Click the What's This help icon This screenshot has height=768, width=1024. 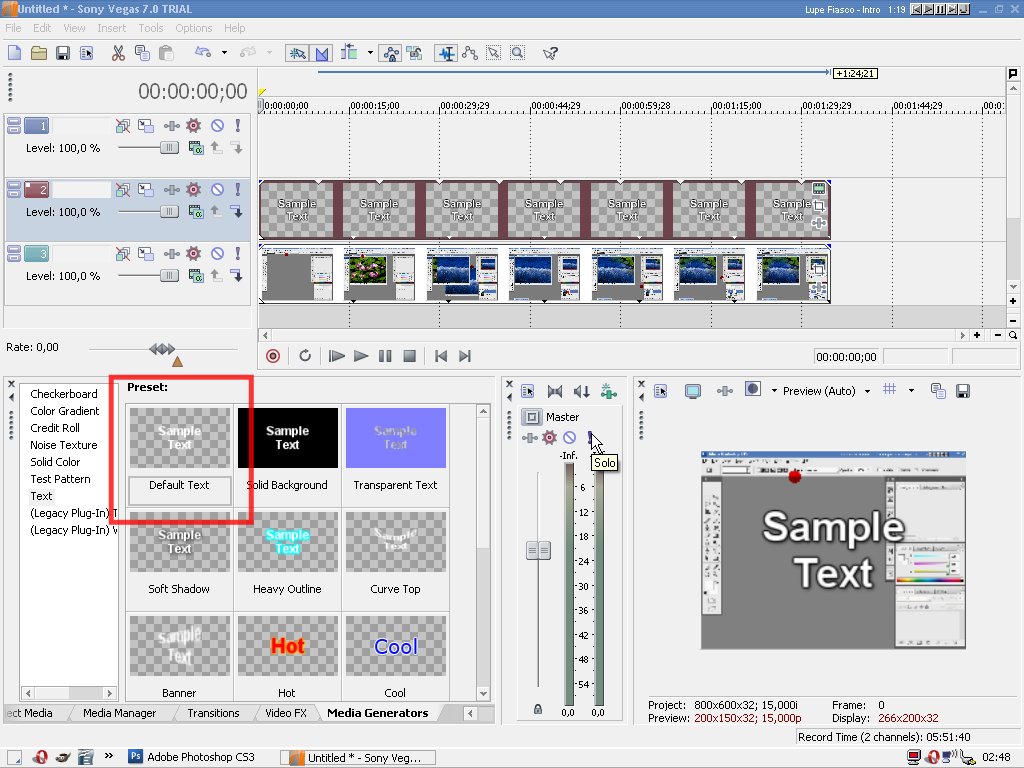[550, 53]
